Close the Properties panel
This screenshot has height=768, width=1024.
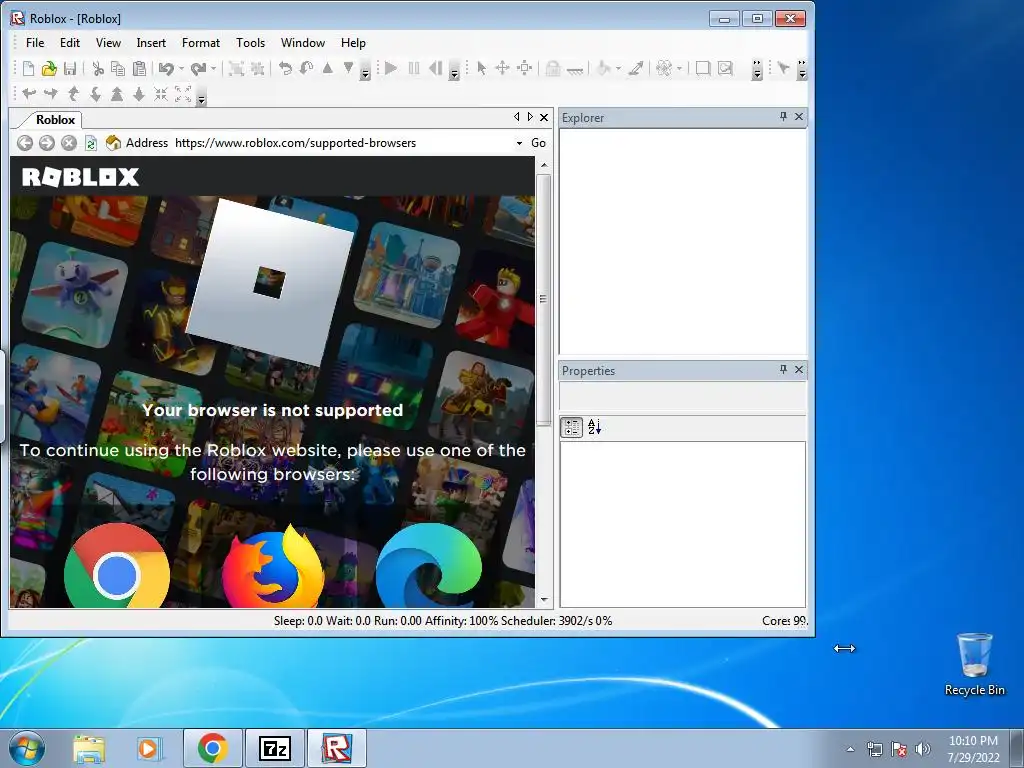pyautogui.click(x=799, y=370)
